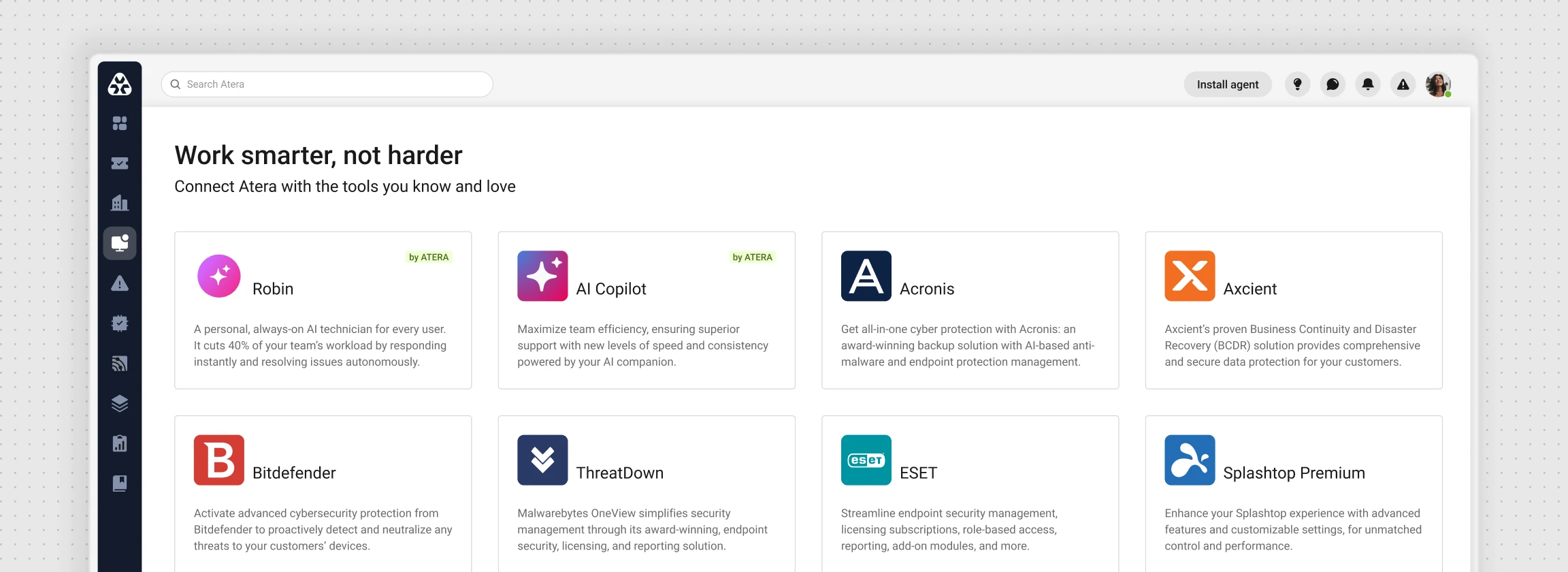Open the Patch management badge icon in the sidebar
The image size is (1568, 572).
[x=120, y=323]
